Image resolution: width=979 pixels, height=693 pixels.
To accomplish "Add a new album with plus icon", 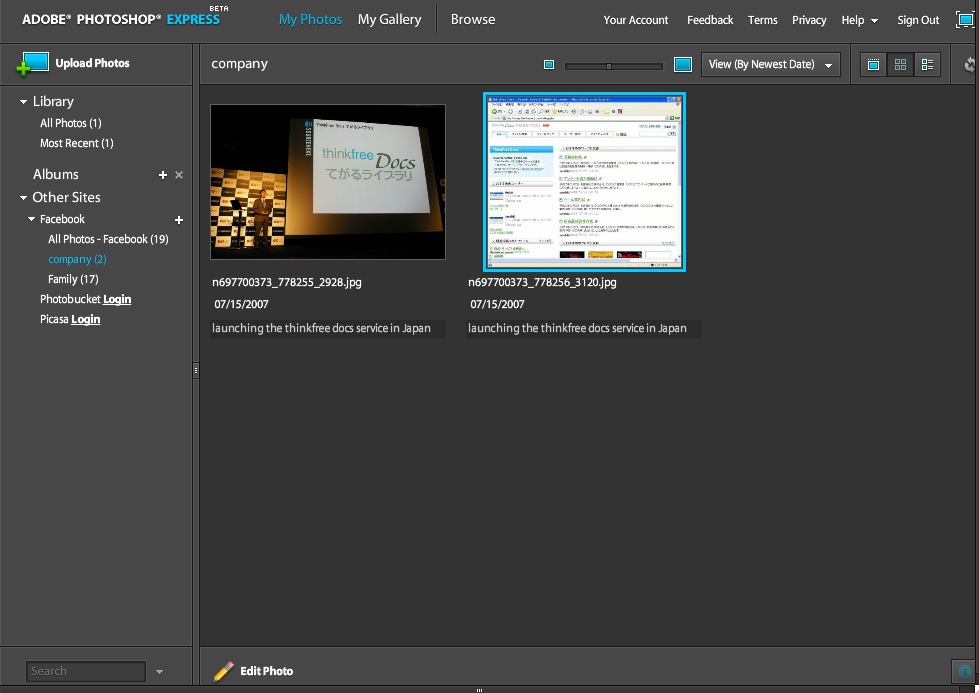I will pyautogui.click(x=163, y=175).
